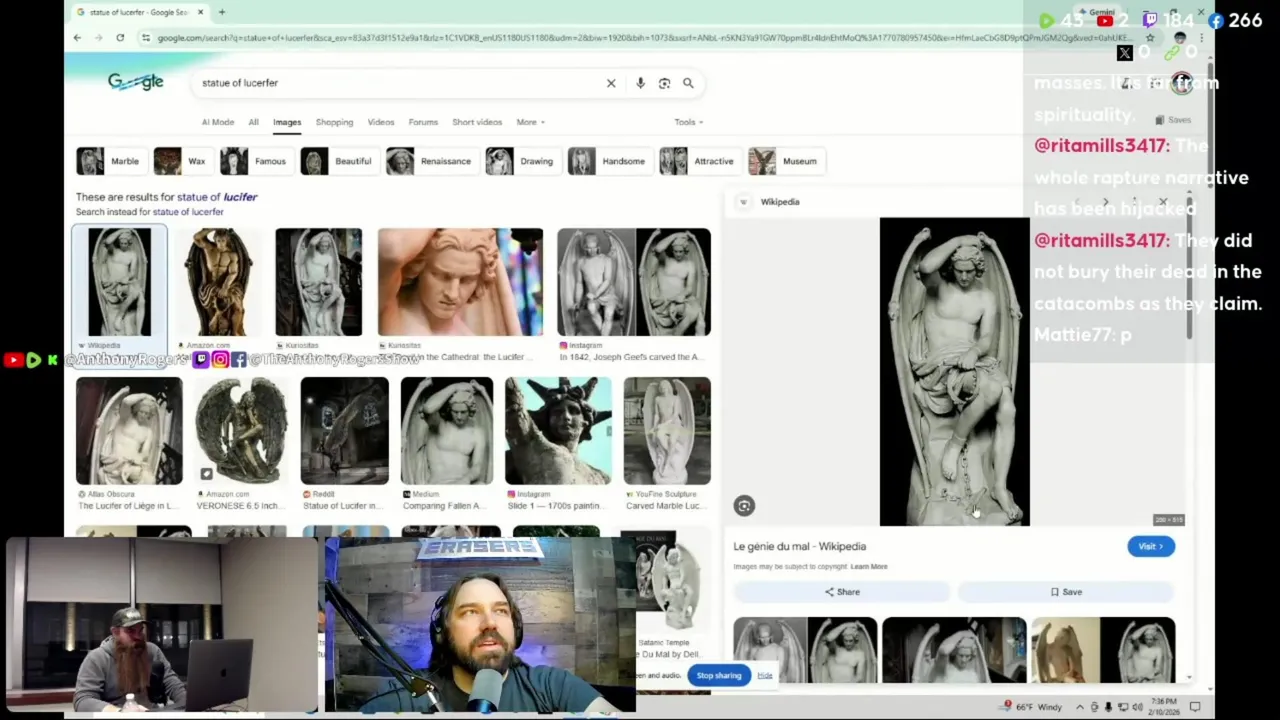This screenshot has height=720, width=1280.
Task: Open the Reddit 'Statue of Lucifer' thumbnail
Action: (345, 430)
